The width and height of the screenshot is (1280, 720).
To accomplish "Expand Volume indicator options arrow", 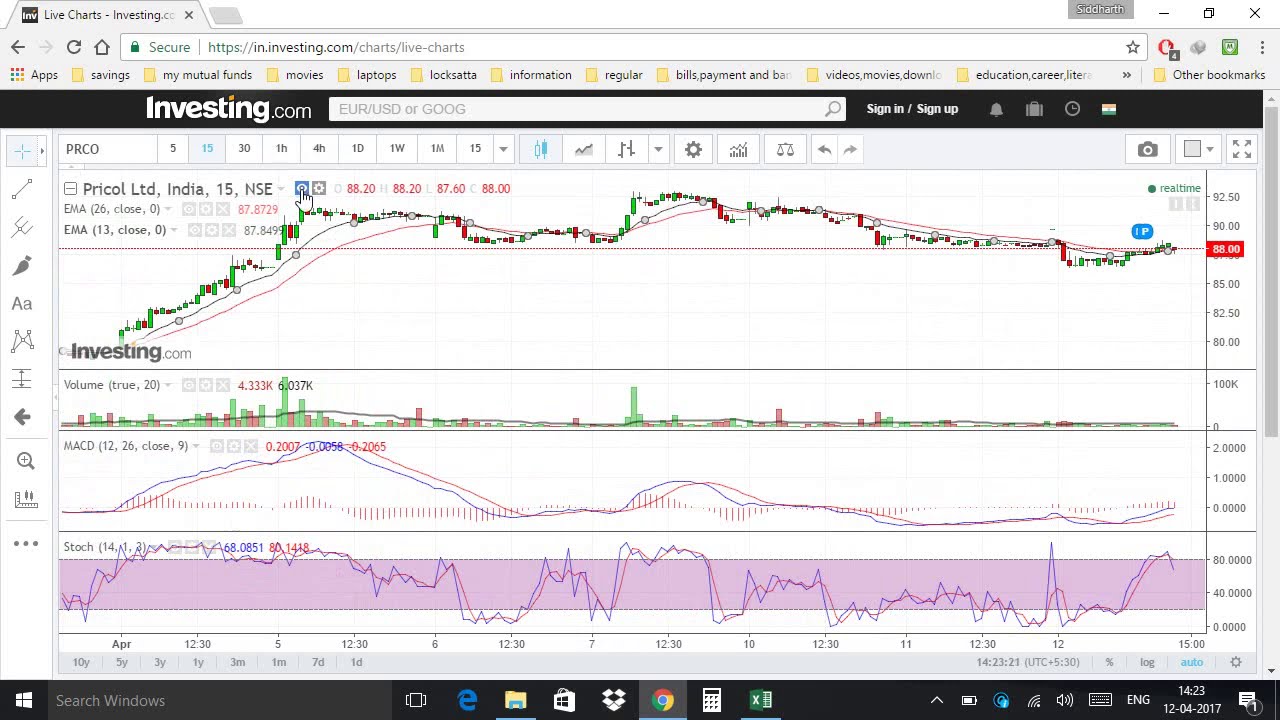I will (168, 385).
